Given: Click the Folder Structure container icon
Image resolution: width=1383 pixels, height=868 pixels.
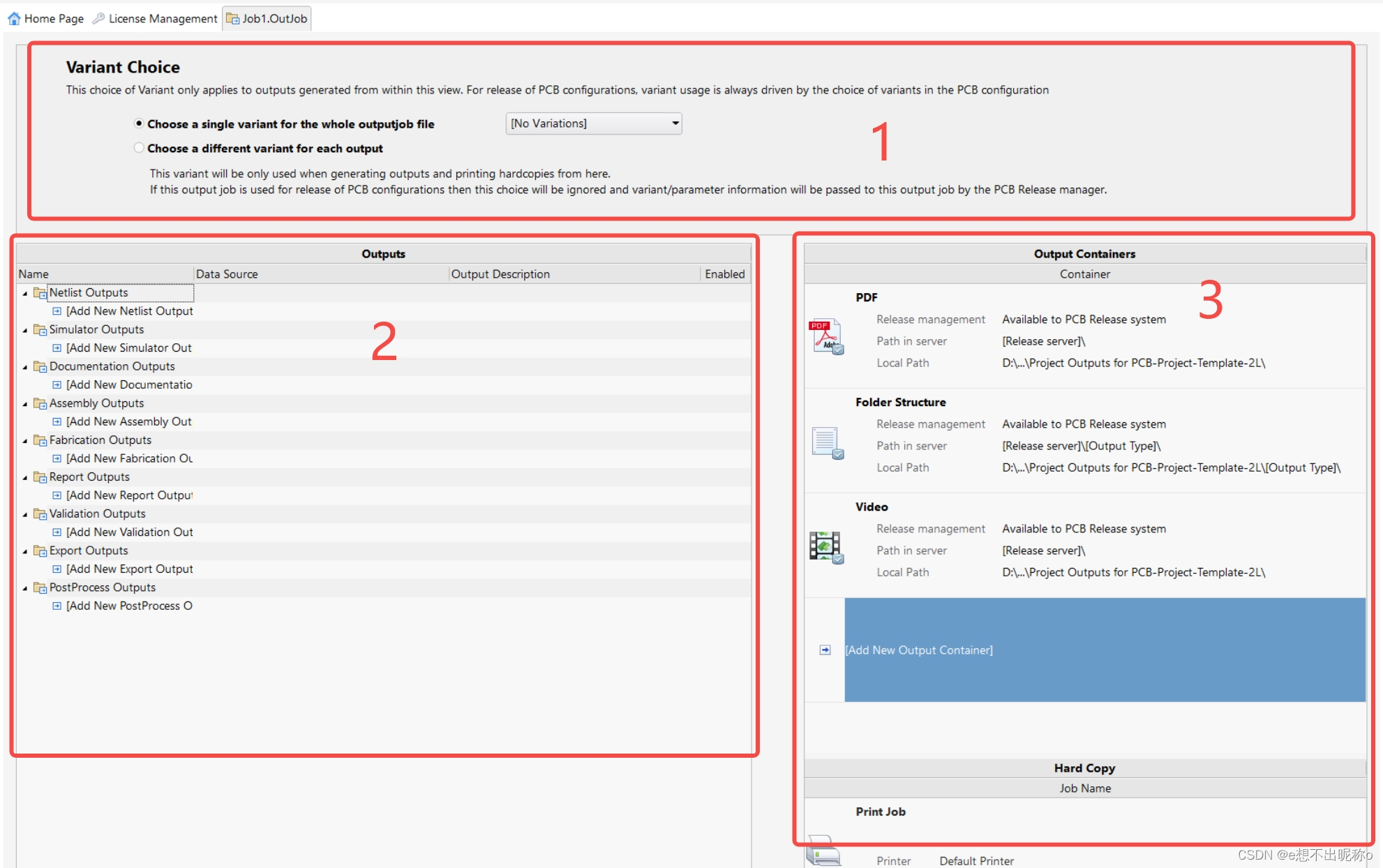Looking at the screenshot, I should click(x=826, y=442).
